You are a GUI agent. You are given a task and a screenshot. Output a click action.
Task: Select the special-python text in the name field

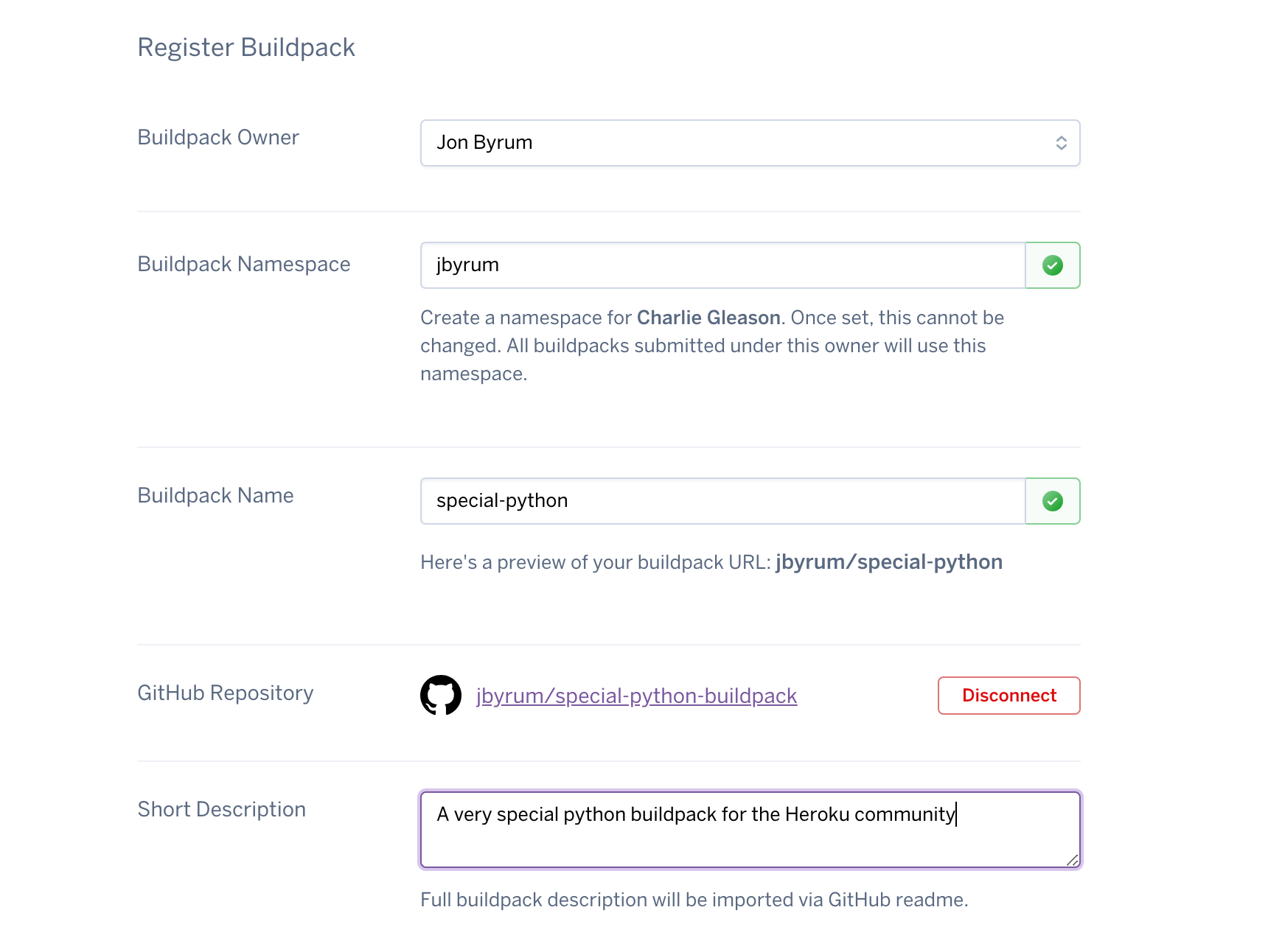point(501,500)
